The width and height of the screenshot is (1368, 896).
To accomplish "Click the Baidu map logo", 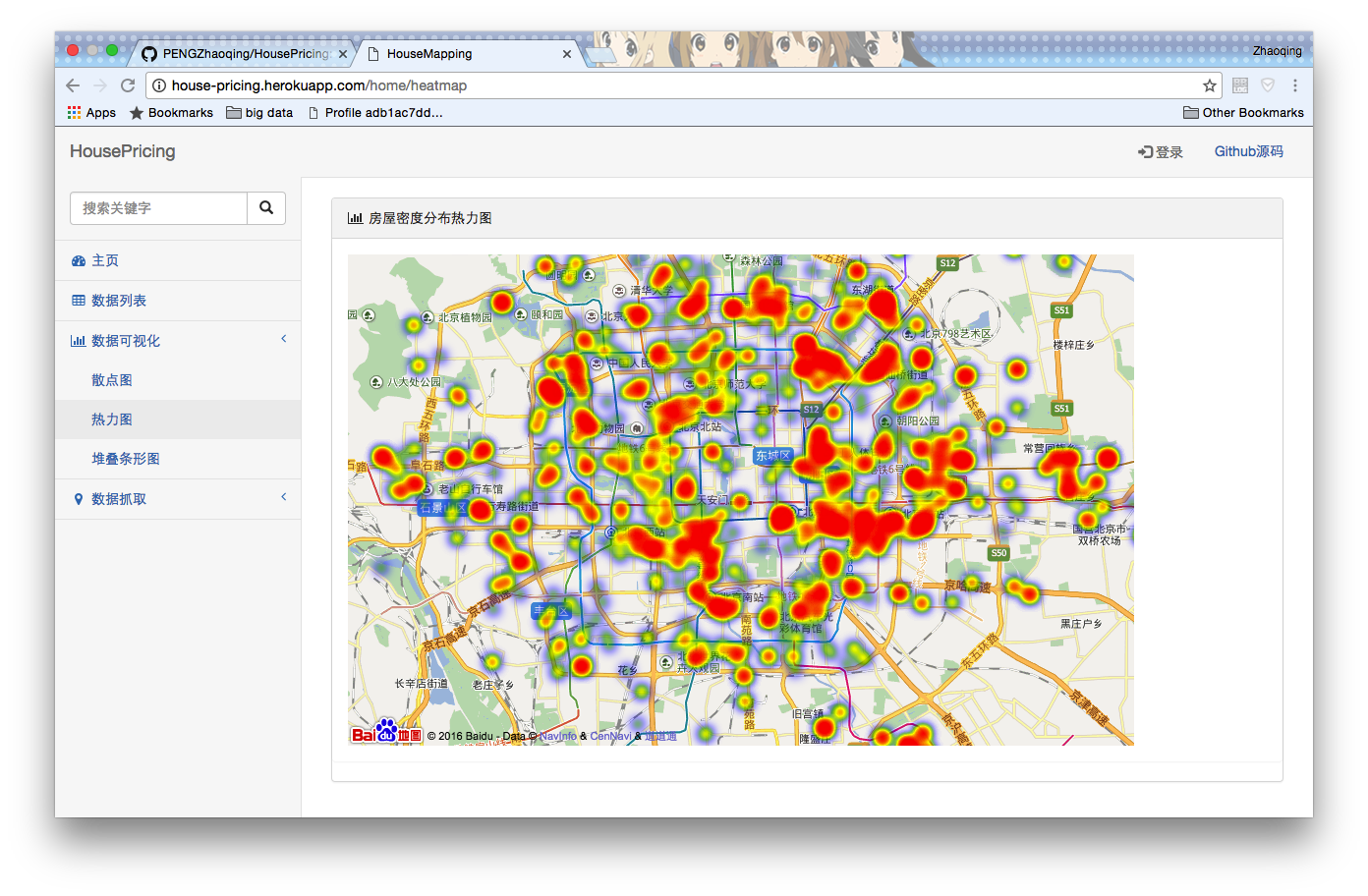I will 386,732.
